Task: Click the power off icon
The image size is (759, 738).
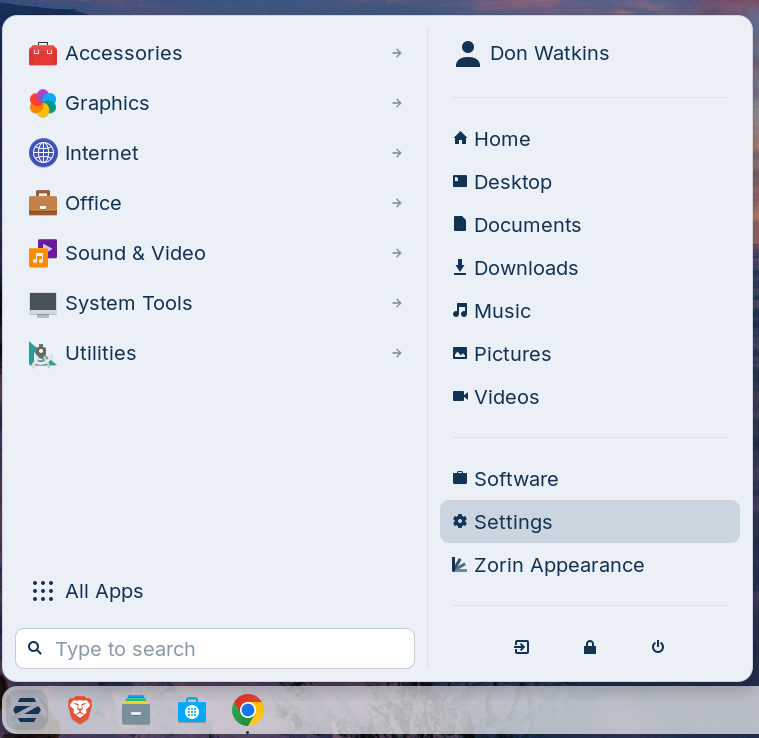Action: point(657,647)
